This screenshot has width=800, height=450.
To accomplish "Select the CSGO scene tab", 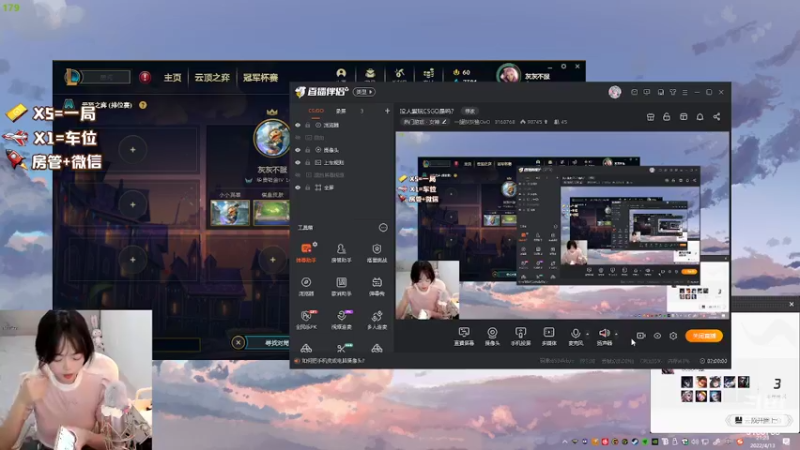I will coord(316,111).
